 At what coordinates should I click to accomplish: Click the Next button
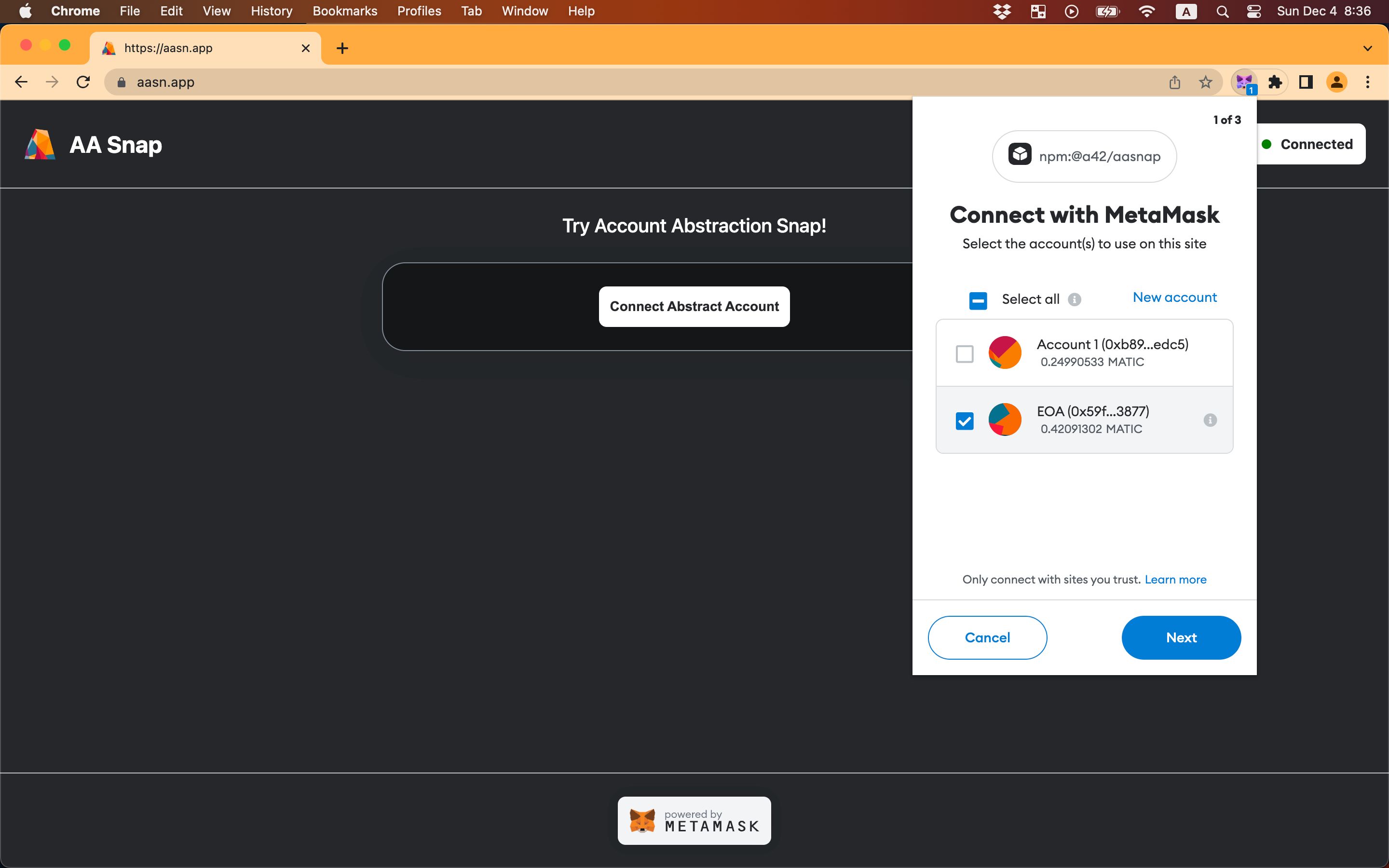[x=1181, y=638]
